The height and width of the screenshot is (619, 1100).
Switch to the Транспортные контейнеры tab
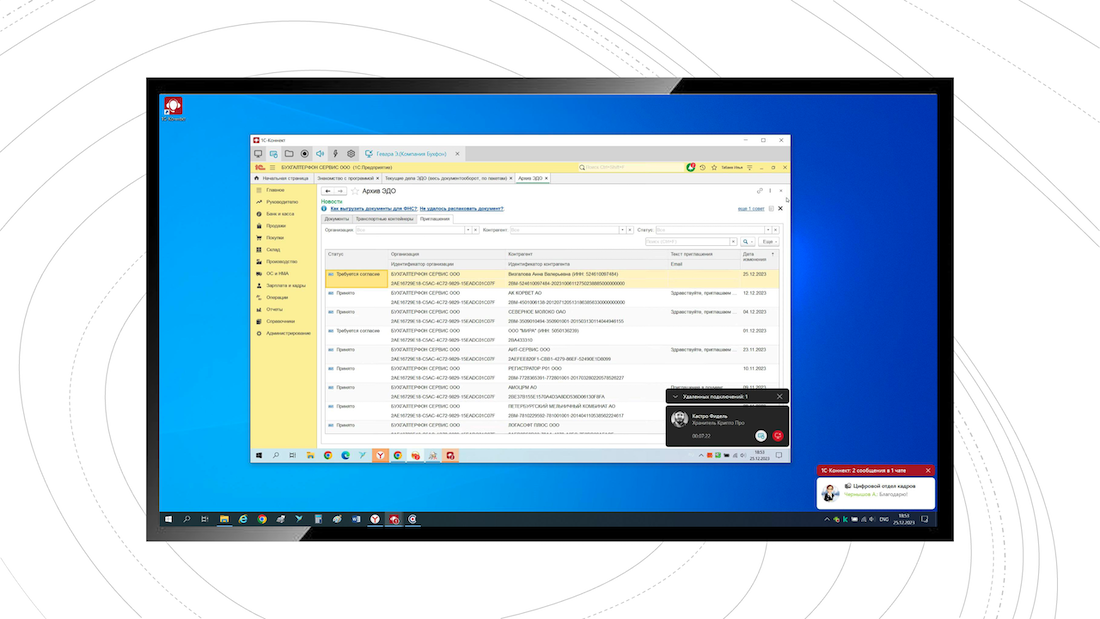pos(384,218)
